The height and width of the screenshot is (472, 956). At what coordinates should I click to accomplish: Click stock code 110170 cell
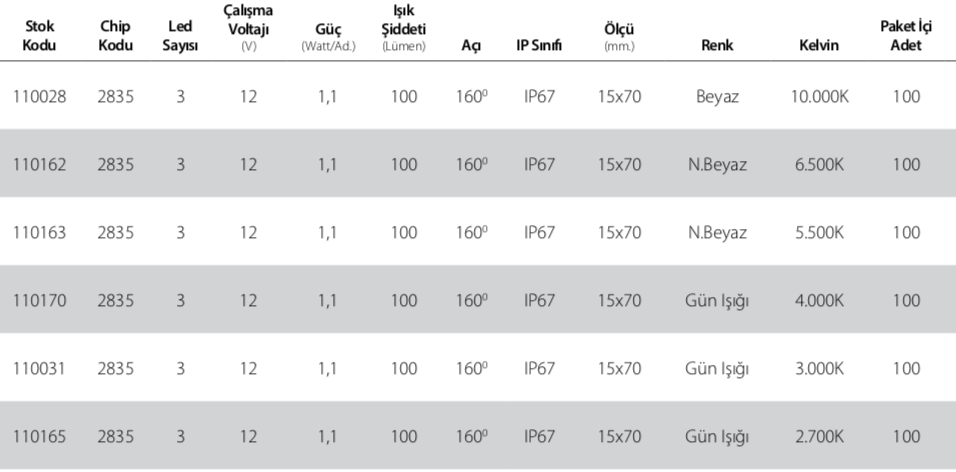pyautogui.click(x=40, y=300)
